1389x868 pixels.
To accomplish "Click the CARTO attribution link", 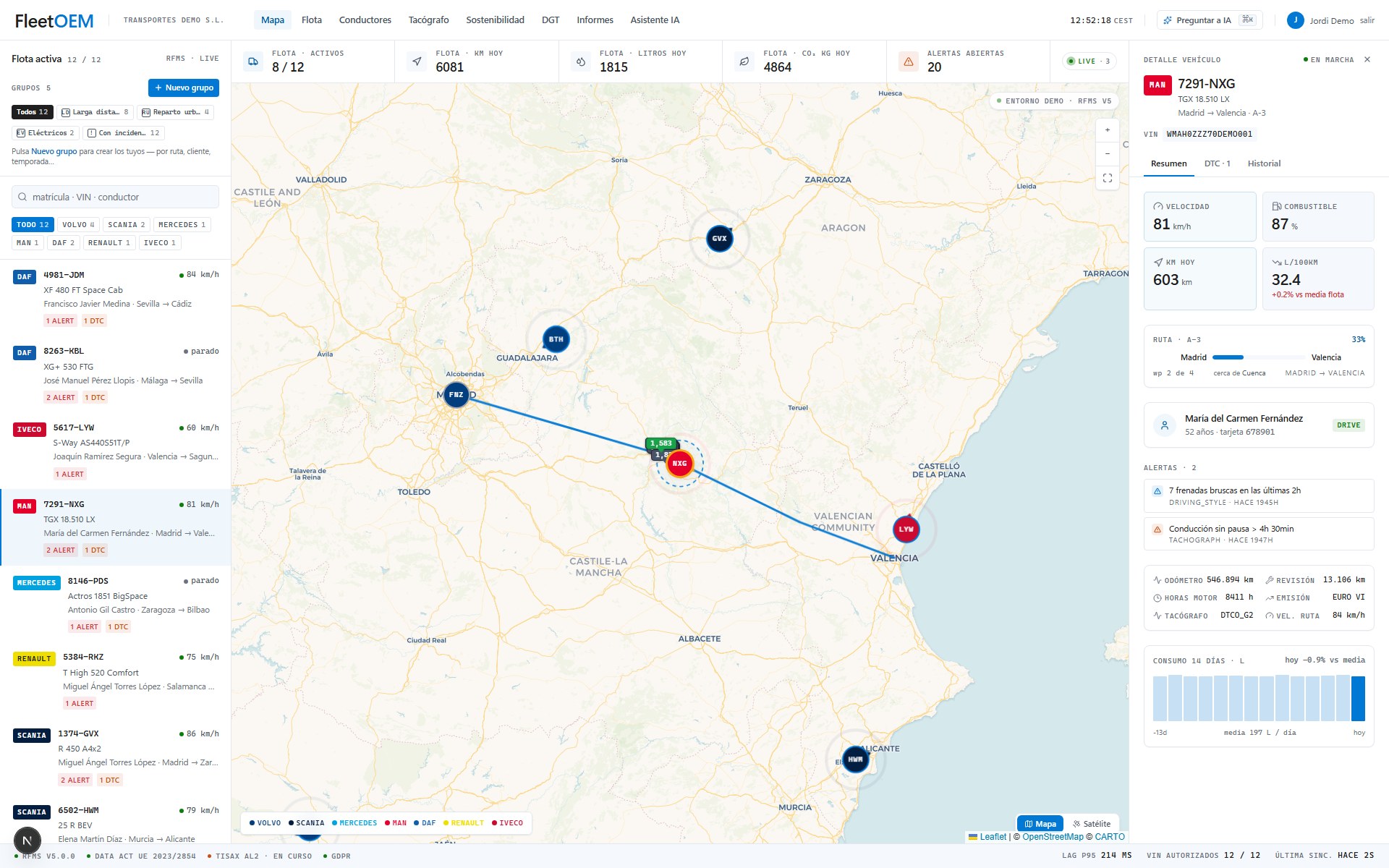I will (x=1110, y=837).
